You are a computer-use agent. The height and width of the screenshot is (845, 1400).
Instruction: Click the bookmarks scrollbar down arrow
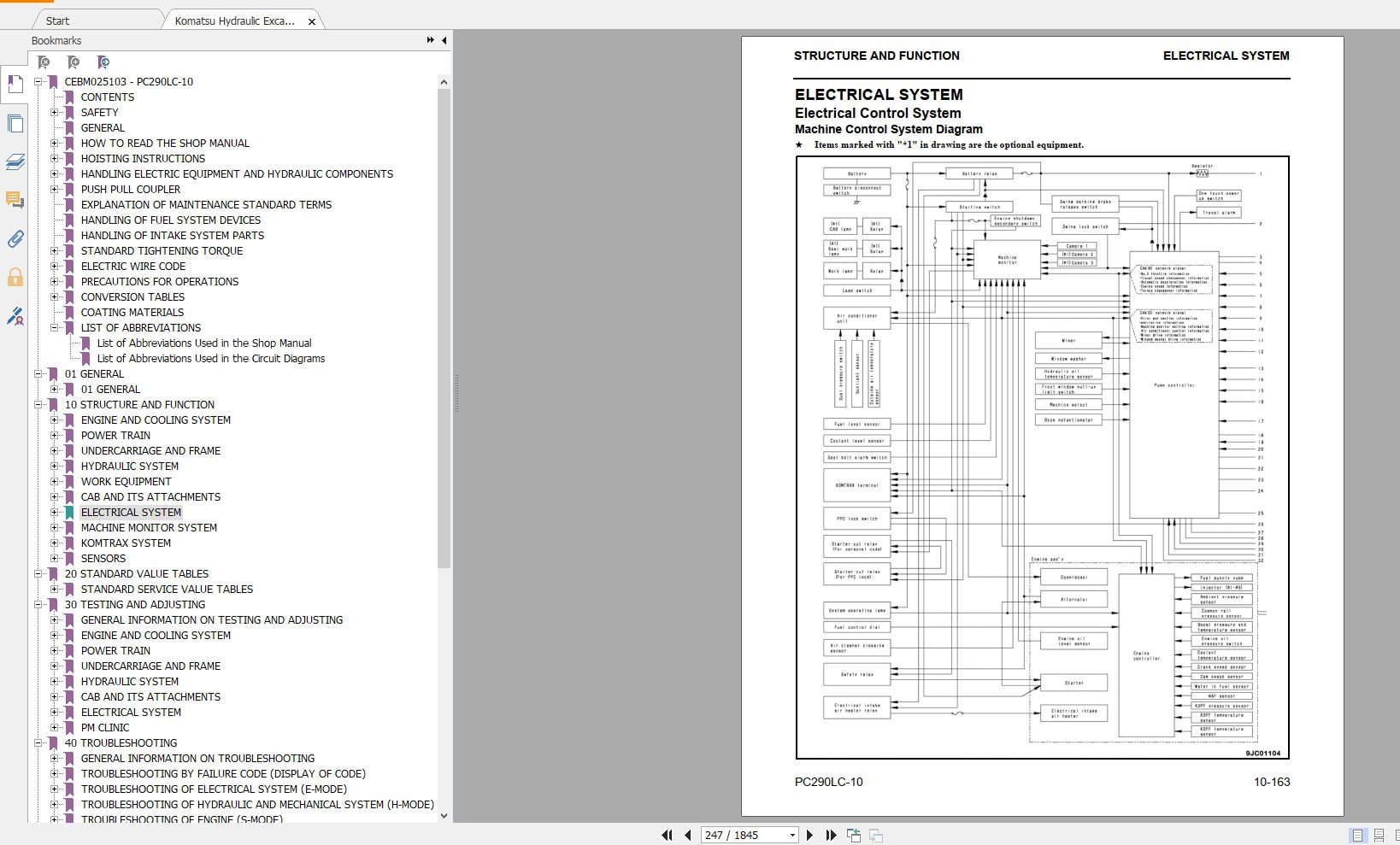click(444, 816)
